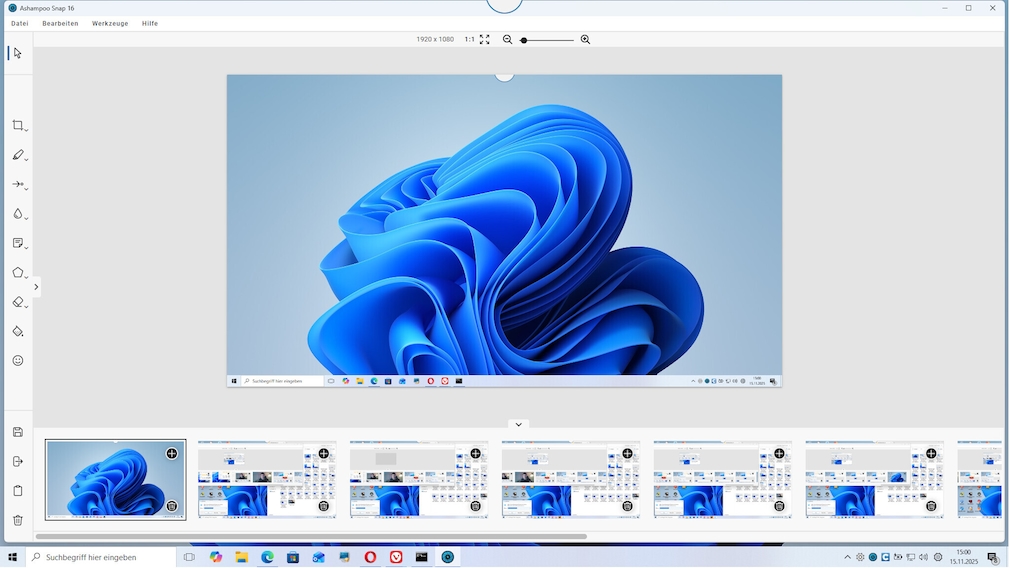Image resolution: width=1010 pixels, height=568 pixels.
Task: Click the zoom slider track
Action: [550, 40]
